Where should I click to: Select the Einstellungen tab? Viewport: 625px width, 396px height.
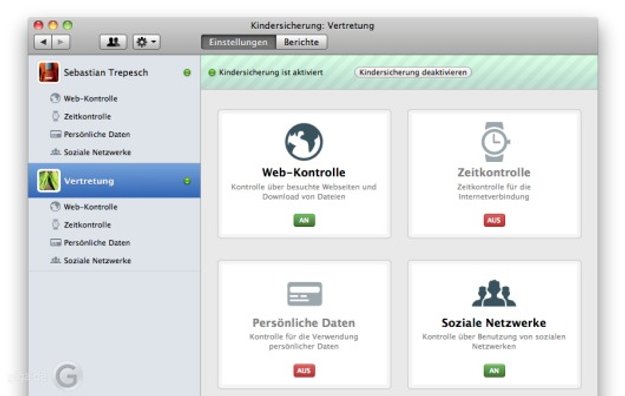pos(238,42)
